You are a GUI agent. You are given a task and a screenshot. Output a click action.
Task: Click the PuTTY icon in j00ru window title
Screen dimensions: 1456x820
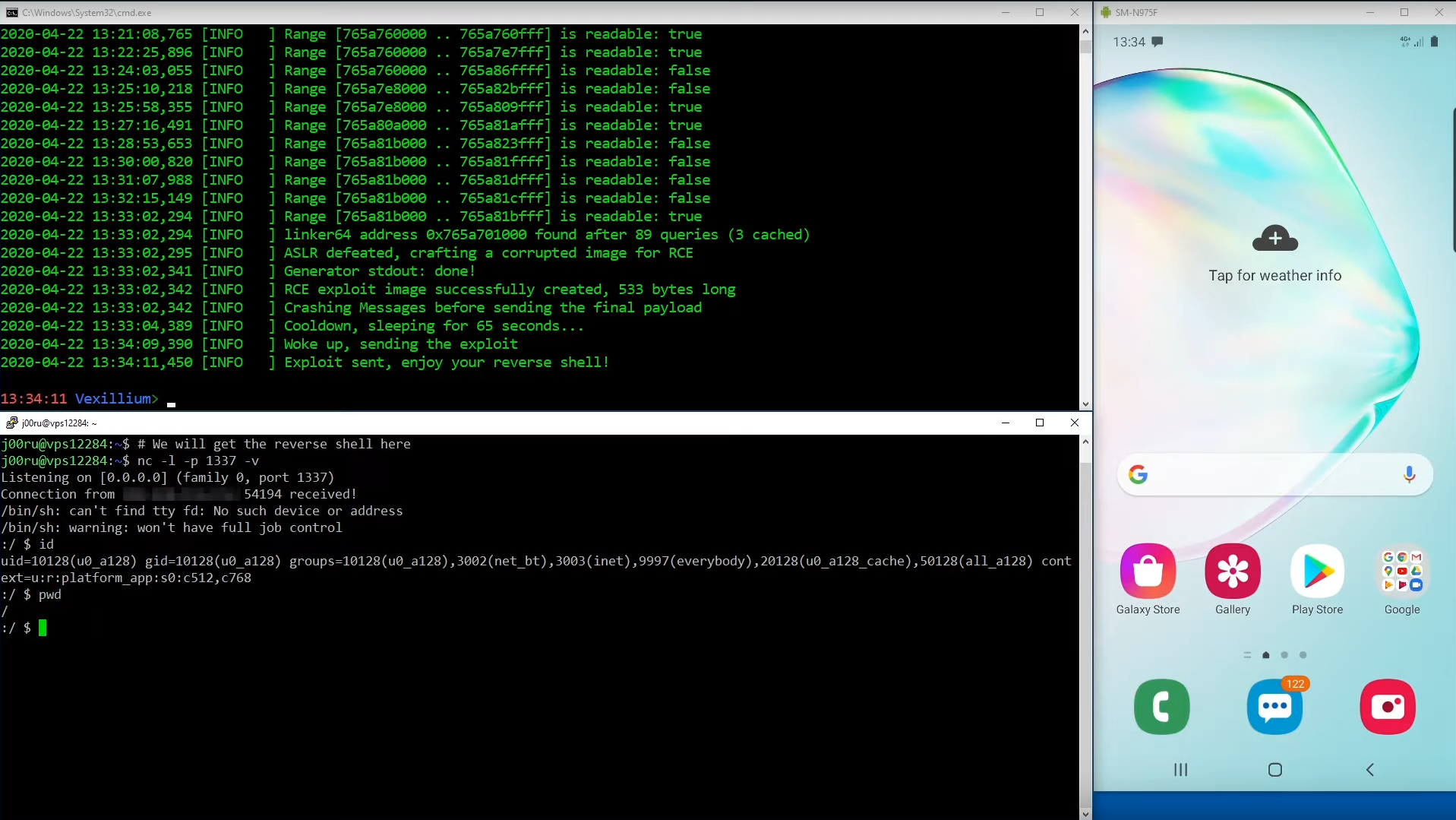(x=12, y=423)
